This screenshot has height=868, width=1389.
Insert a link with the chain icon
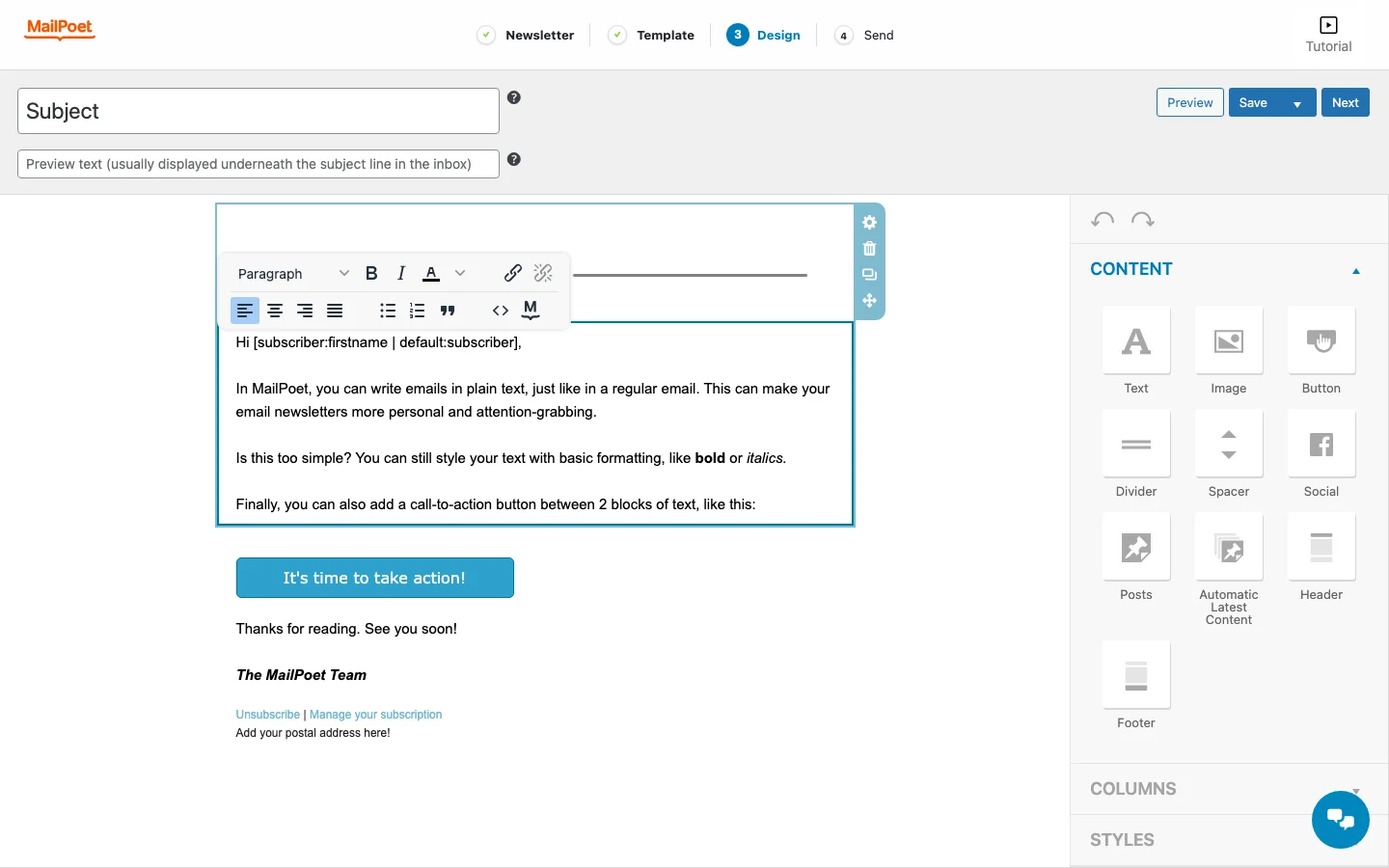coord(513,273)
